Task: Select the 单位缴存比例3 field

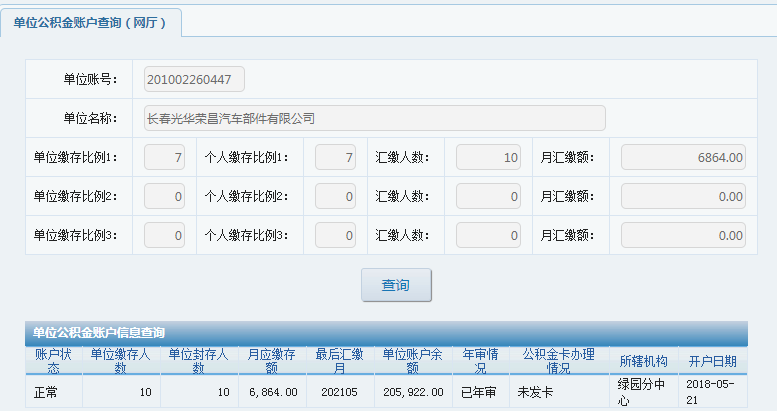Action: [165, 235]
